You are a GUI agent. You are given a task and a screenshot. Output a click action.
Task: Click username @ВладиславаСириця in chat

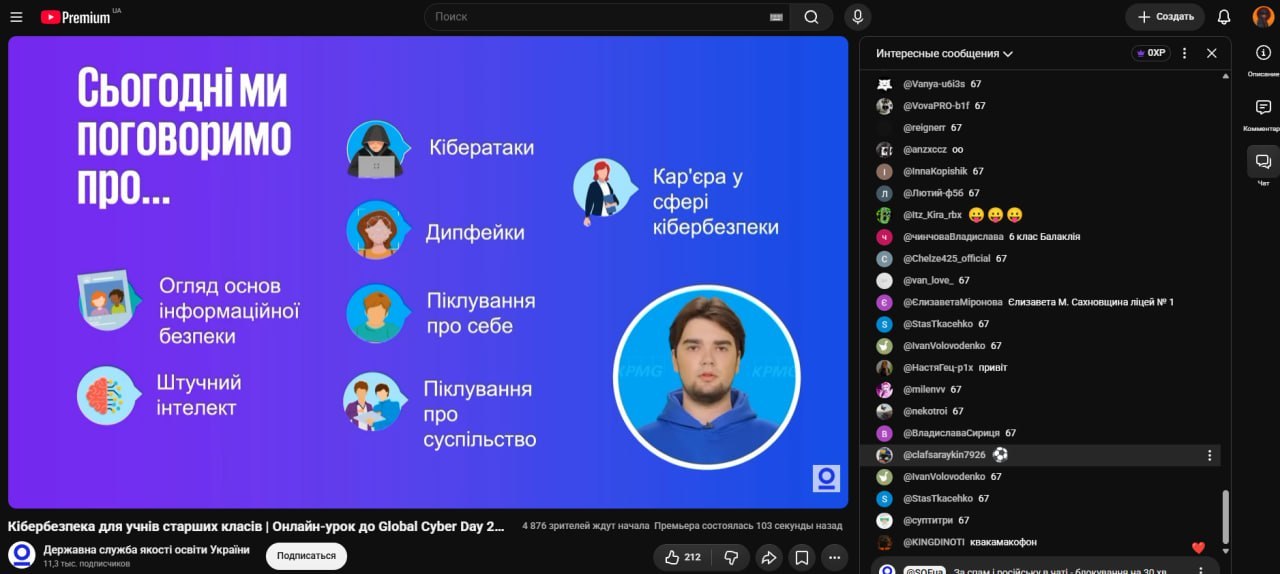(x=951, y=433)
